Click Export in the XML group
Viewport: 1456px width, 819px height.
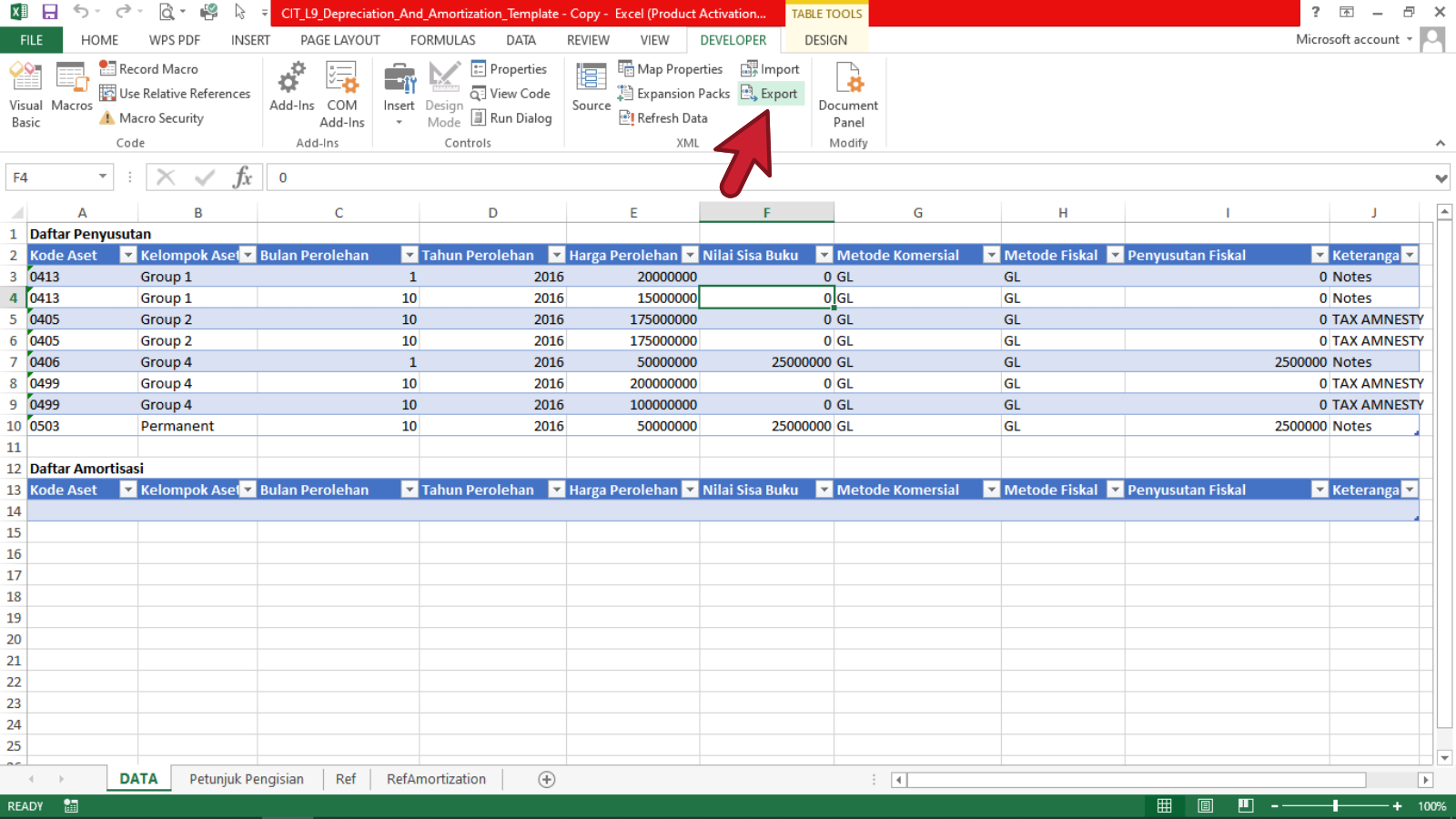[771, 94]
